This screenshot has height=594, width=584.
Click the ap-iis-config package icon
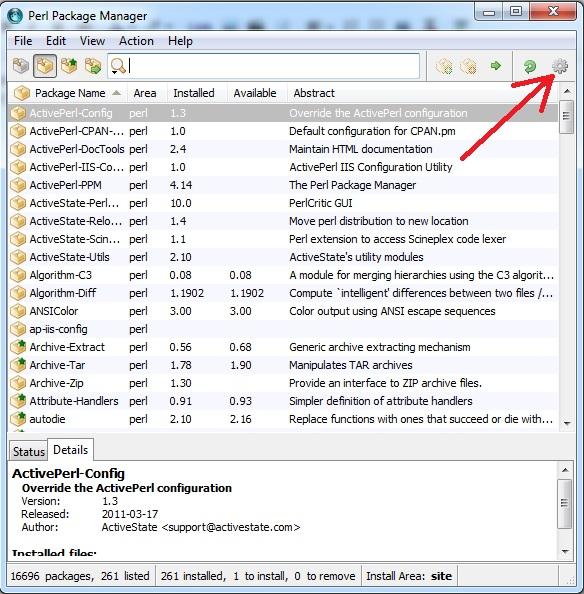coord(18,329)
